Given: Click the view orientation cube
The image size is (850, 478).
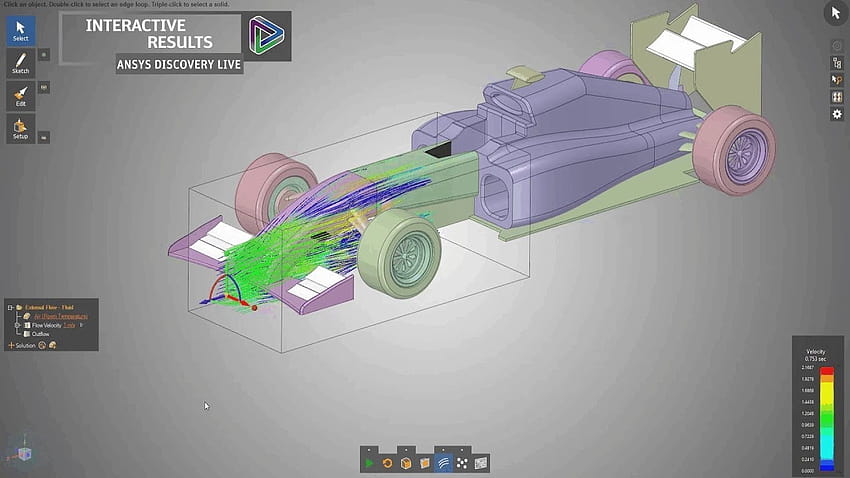Looking at the screenshot, I should pyautogui.click(x=24, y=454).
